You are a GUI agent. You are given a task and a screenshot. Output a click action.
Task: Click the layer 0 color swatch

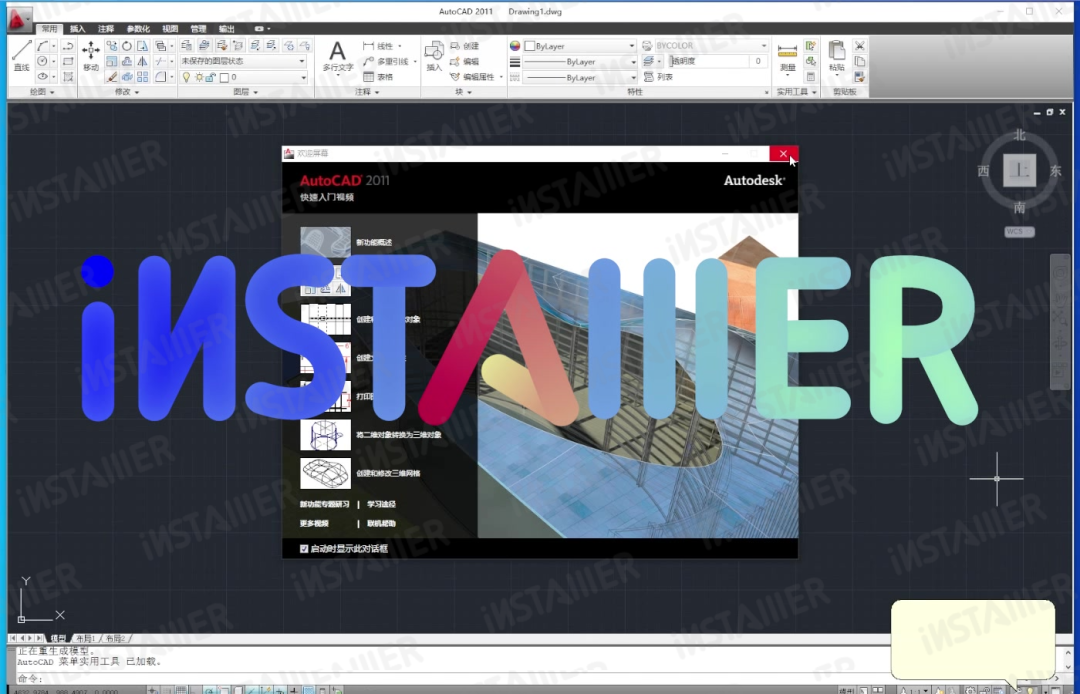click(x=224, y=78)
